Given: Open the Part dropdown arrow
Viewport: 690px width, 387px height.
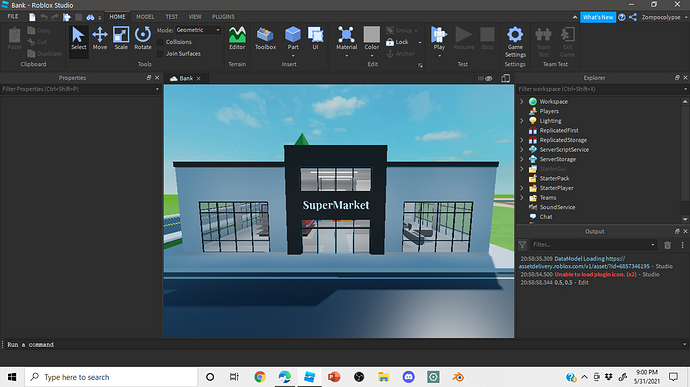Looking at the screenshot, I should pyautogui.click(x=293, y=56).
